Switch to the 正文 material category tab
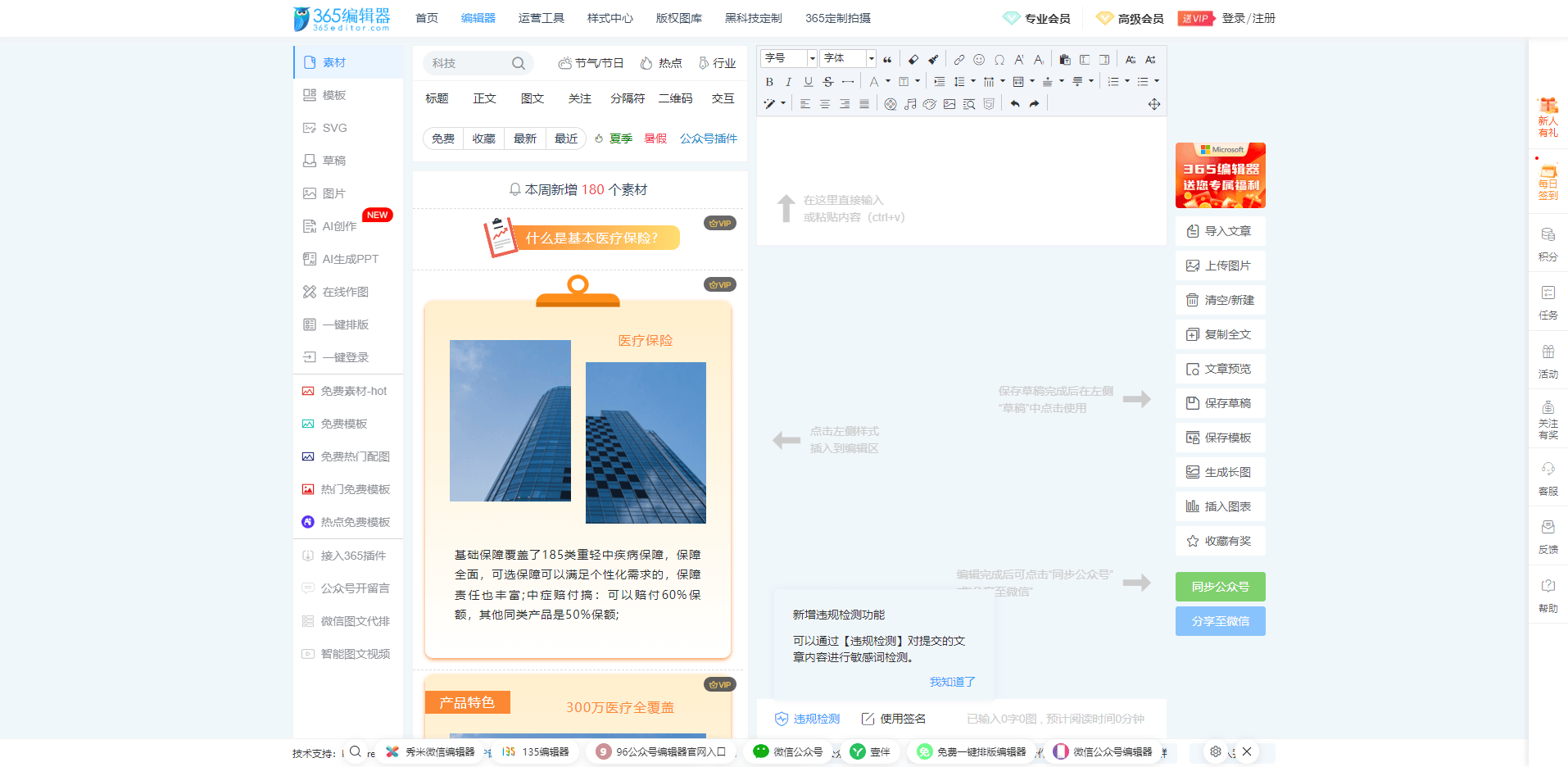The height and width of the screenshot is (767, 1568). coord(484,98)
